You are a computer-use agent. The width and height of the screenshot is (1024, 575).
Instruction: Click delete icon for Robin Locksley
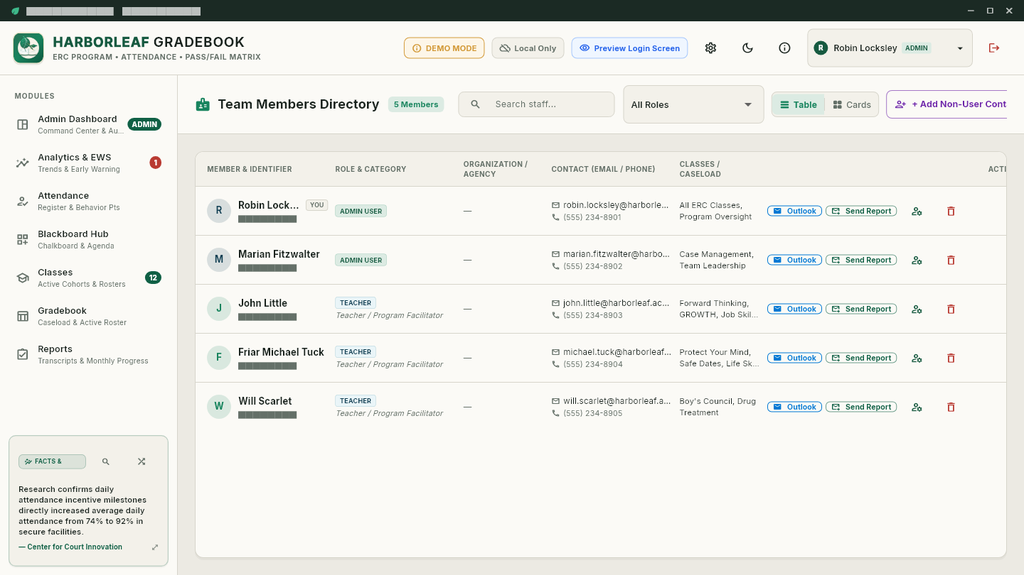coord(951,211)
